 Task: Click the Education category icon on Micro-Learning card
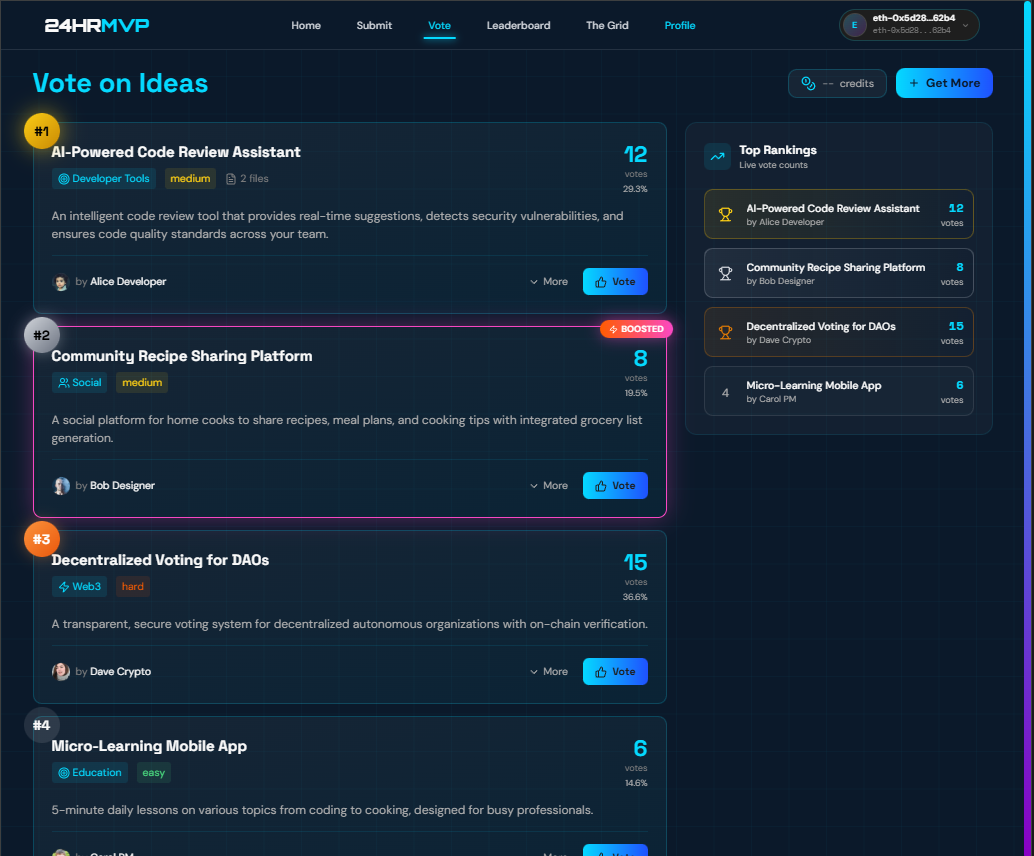(x=63, y=772)
